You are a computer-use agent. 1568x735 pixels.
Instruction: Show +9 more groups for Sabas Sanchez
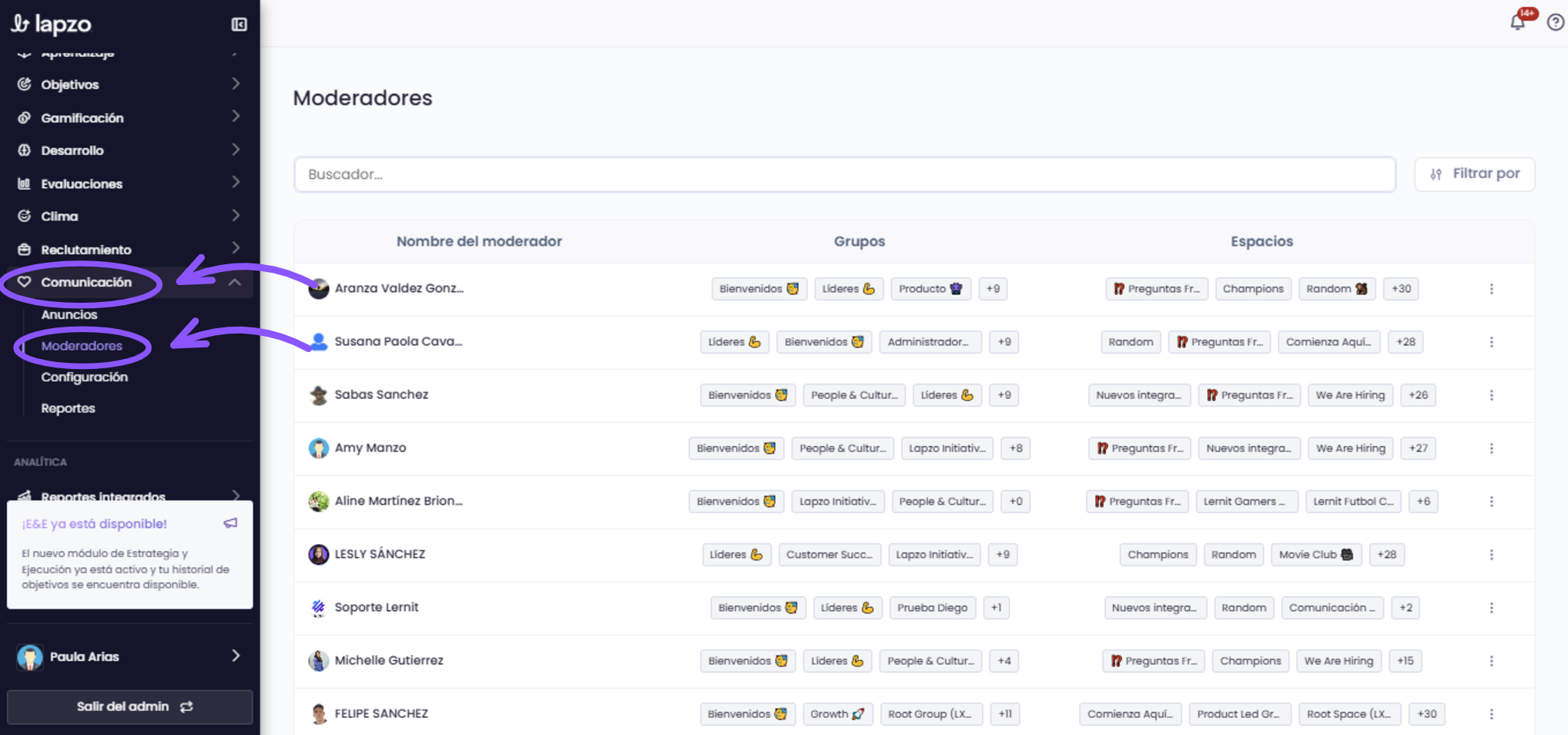pyautogui.click(x=1004, y=395)
